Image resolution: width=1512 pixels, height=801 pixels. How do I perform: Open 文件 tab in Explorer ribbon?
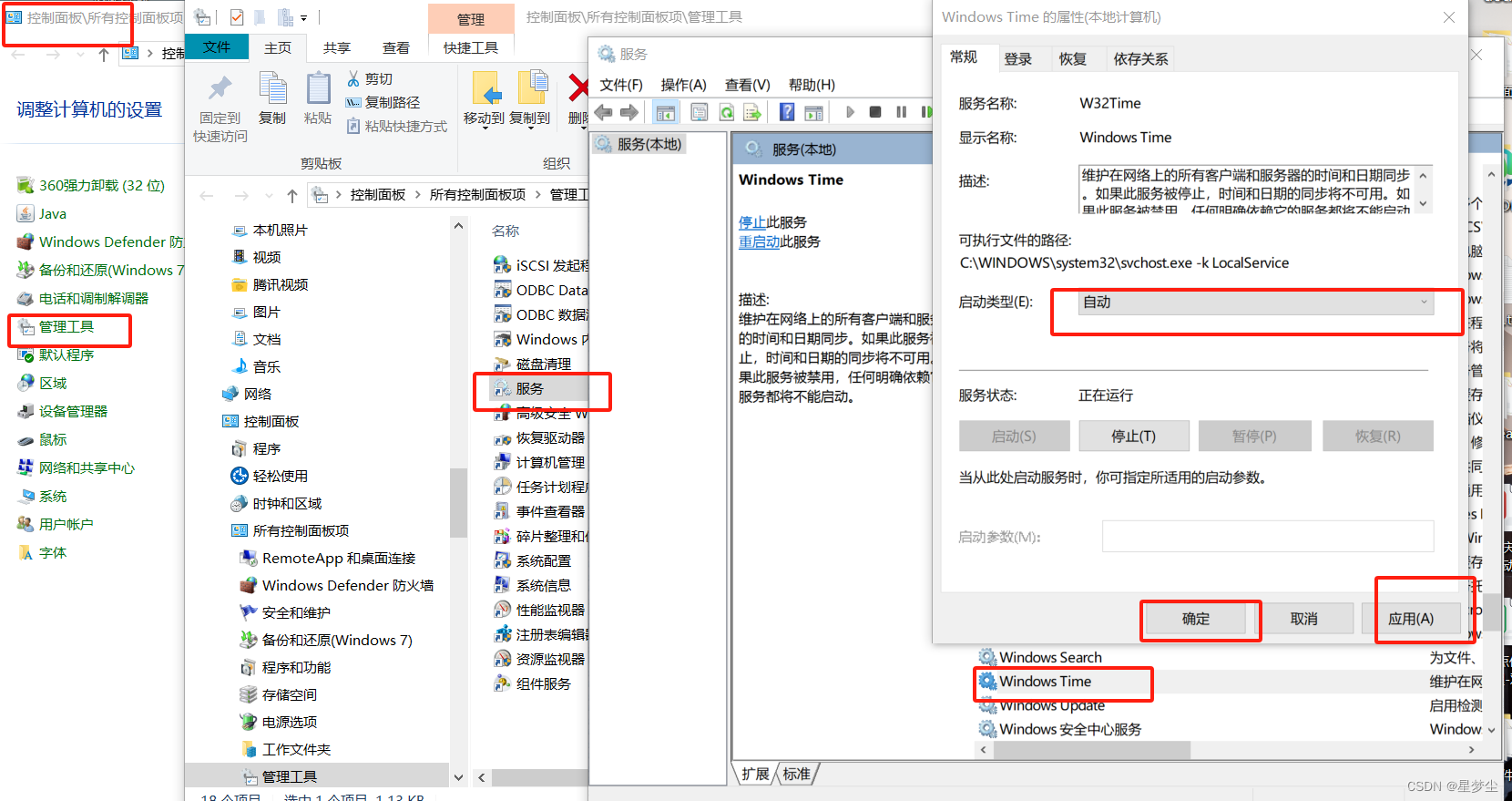[217, 47]
